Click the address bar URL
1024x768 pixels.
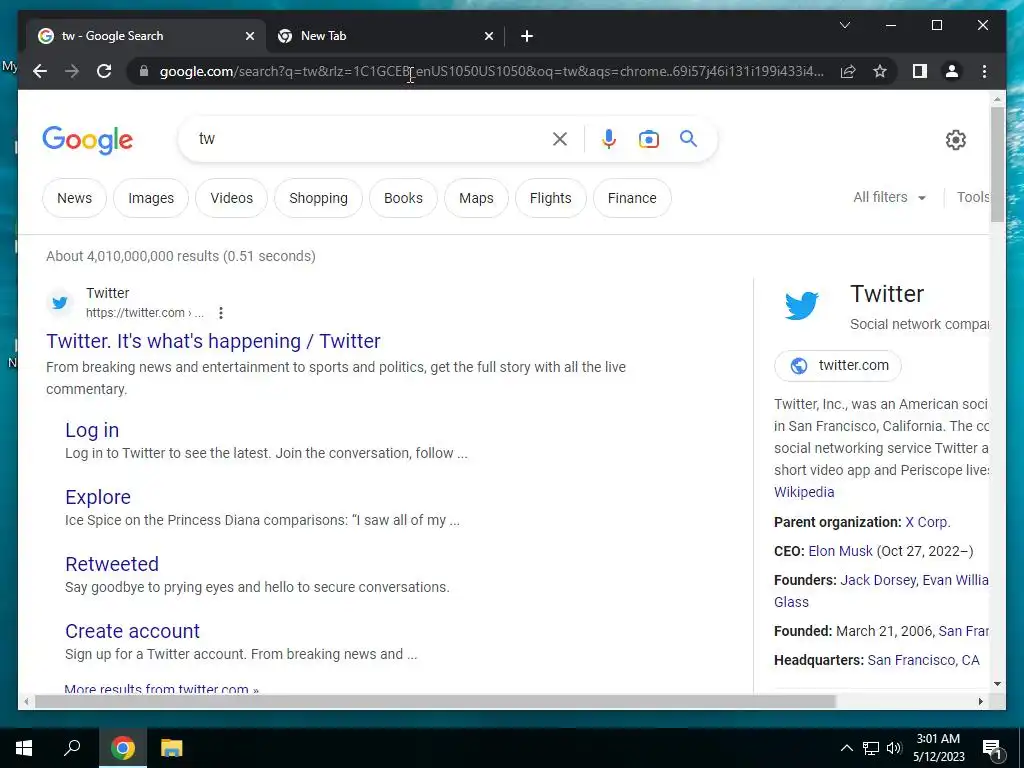491,71
